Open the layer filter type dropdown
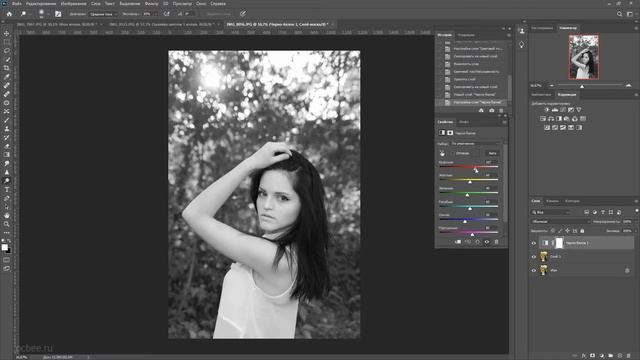Viewport: 640px width, 360px height. pyautogui.click(x=551, y=212)
